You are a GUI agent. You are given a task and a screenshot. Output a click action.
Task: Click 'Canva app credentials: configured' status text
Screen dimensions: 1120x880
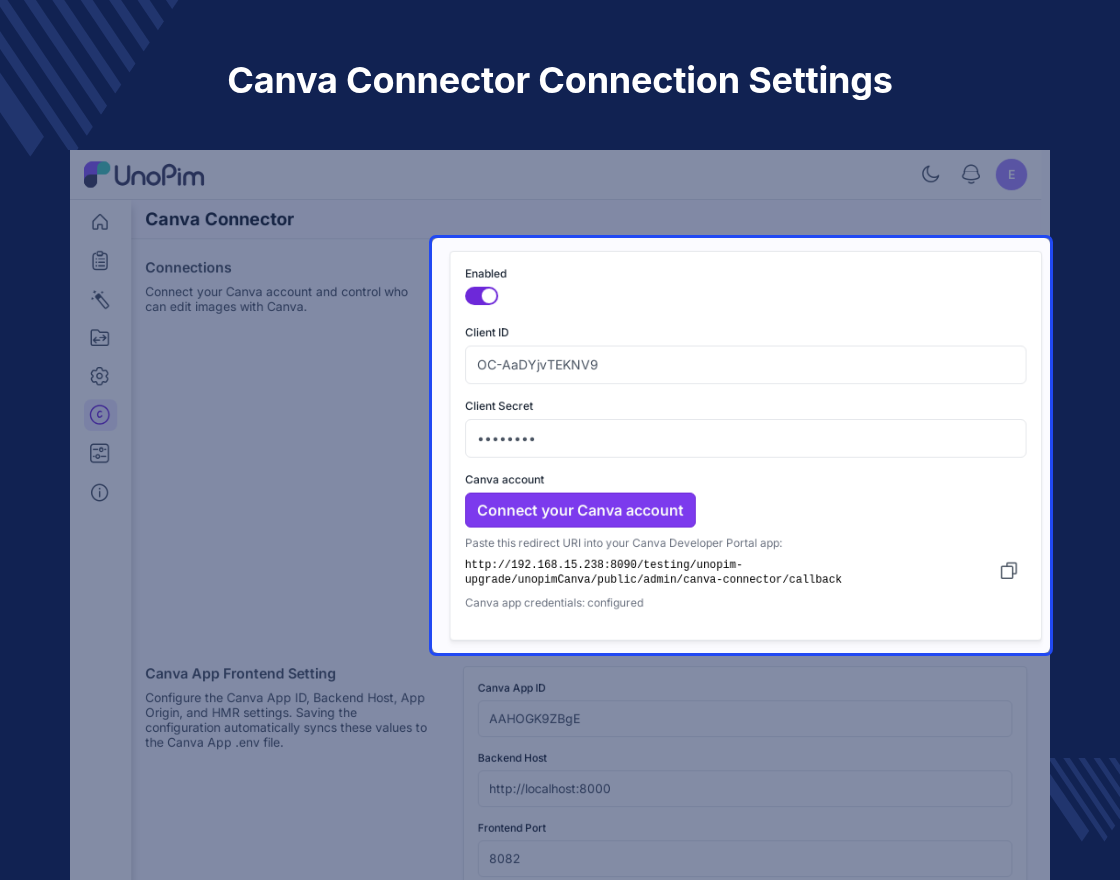(554, 603)
